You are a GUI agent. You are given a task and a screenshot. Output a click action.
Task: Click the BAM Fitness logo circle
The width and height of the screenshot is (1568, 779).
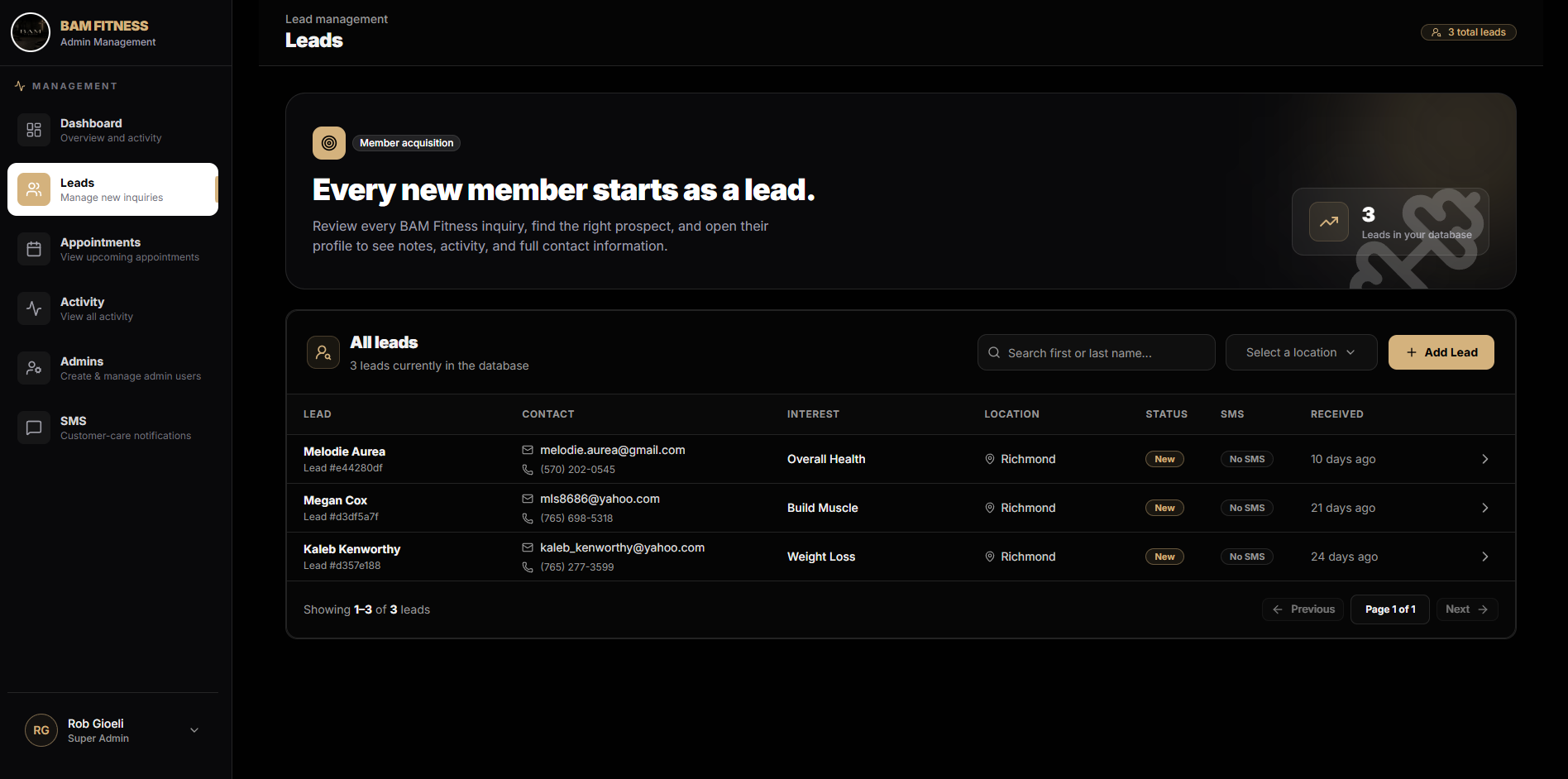click(31, 32)
